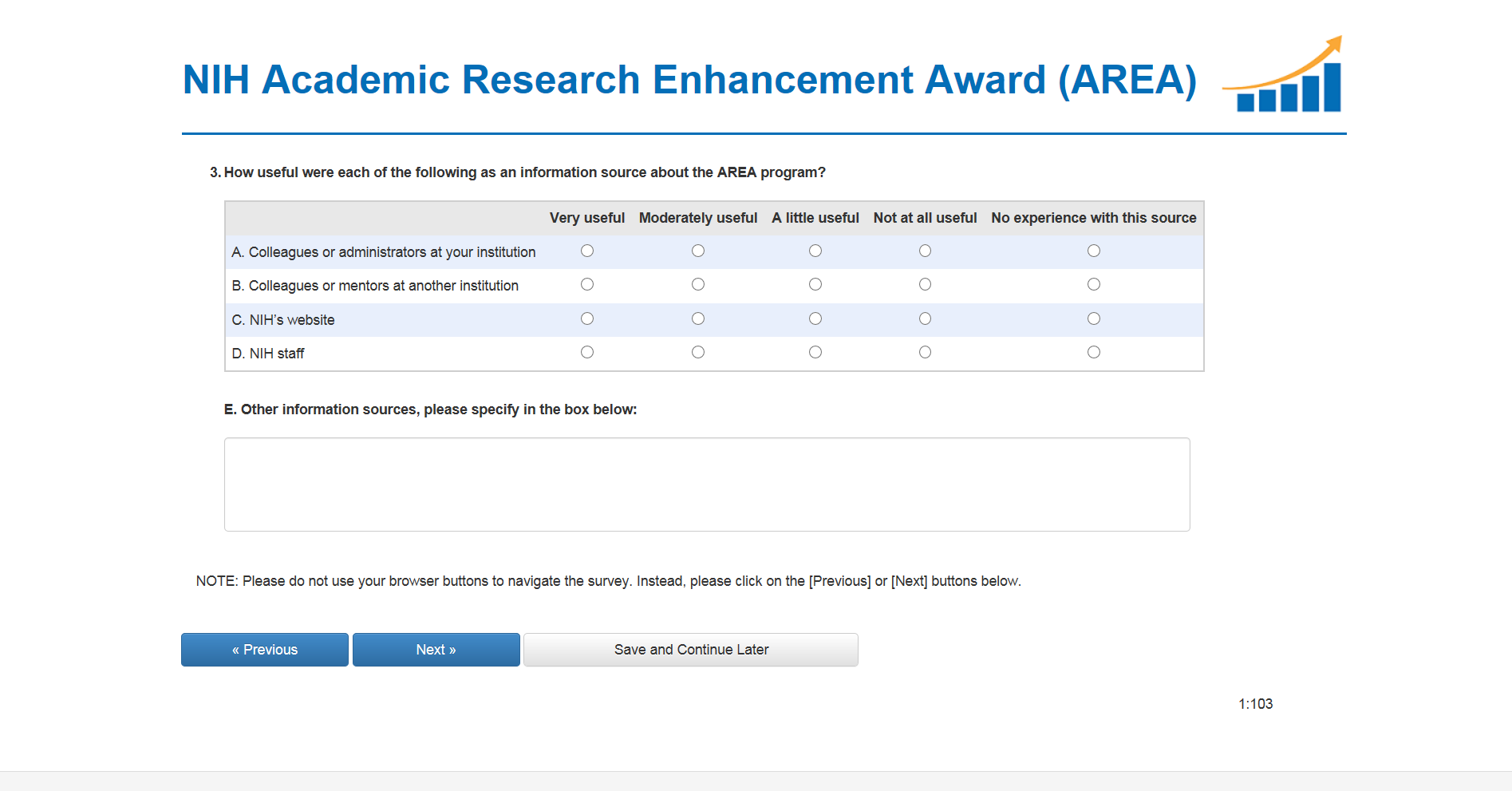The height and width of the screenshot is (791, 1512).
Task: Mark NIH staff 'No experience with this source'
Action: [1094, 352]
